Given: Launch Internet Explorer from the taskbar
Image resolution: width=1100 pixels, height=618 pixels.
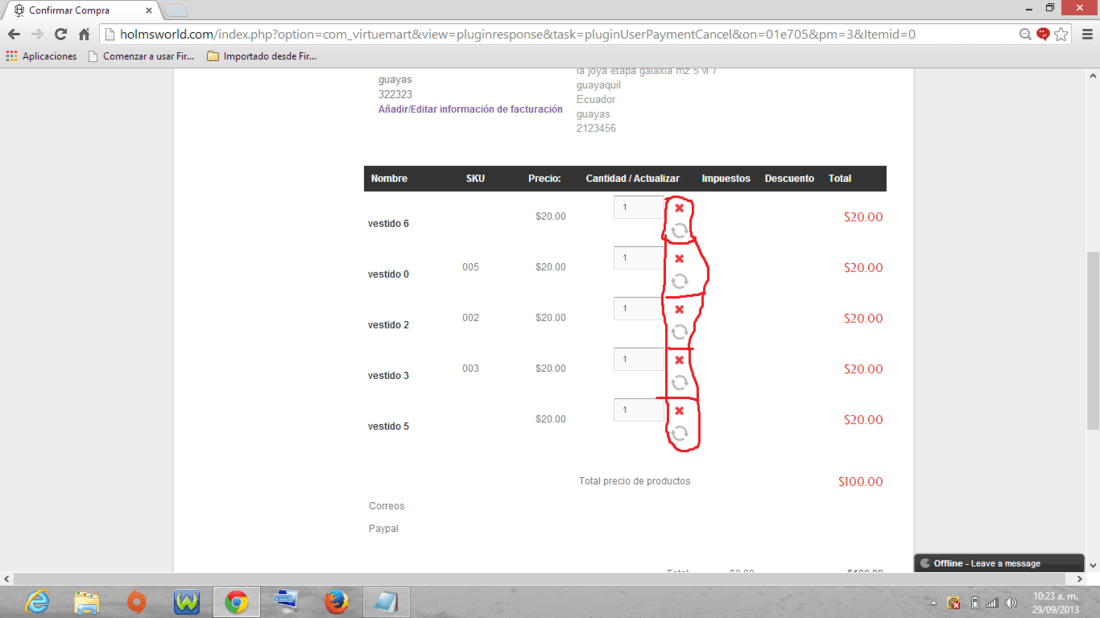Looking at the screenshot, I should [x=37, y=602].
